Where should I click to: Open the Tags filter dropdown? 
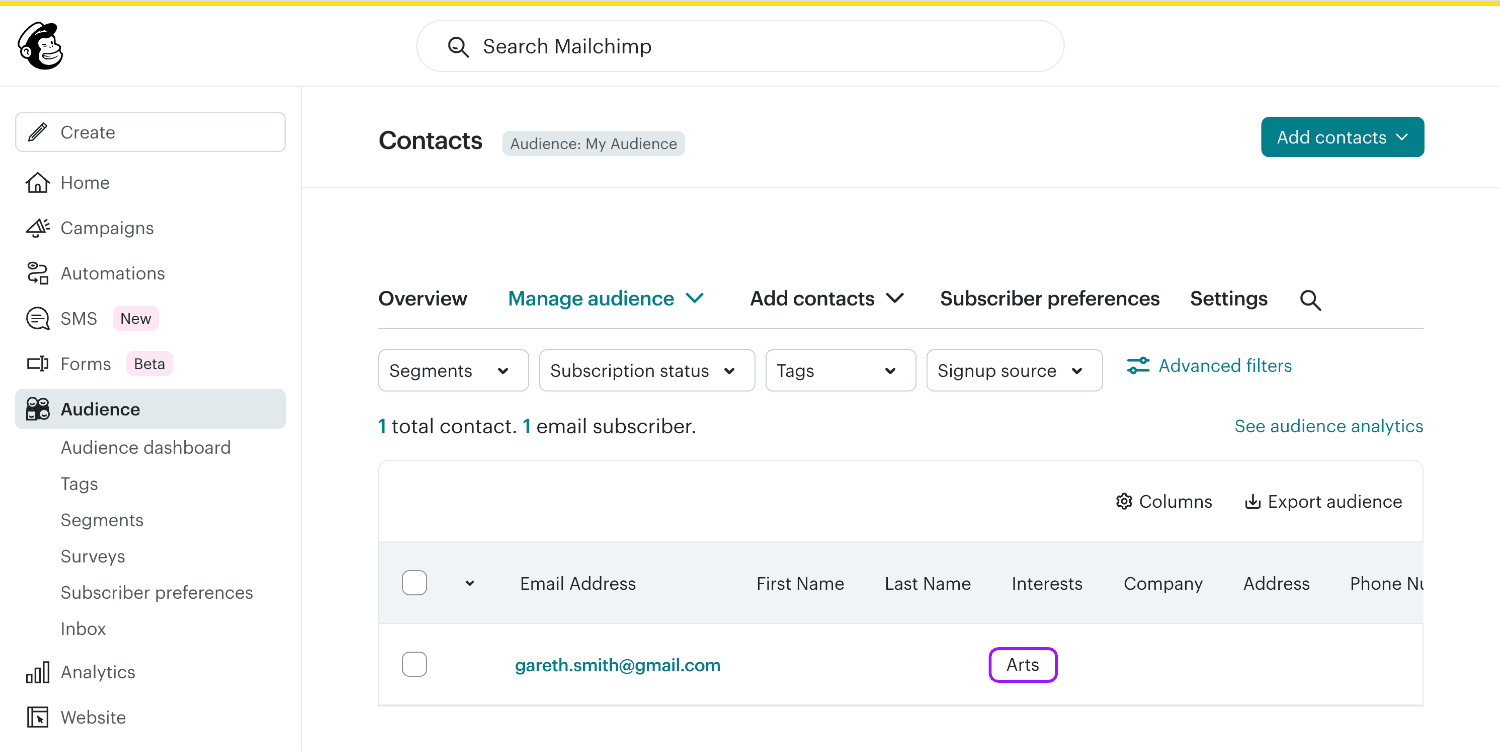(841, 370)
